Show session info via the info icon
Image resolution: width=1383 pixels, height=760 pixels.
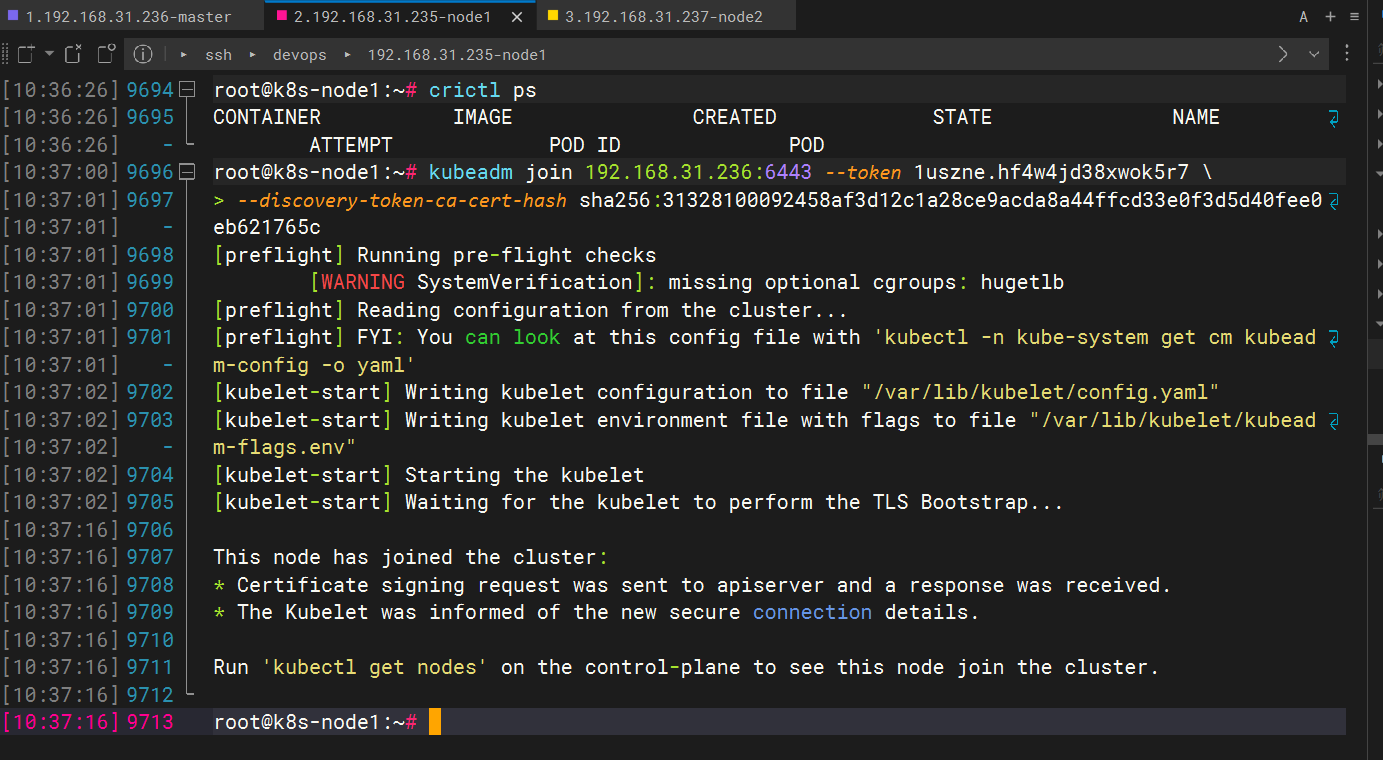tap(143, 54)
